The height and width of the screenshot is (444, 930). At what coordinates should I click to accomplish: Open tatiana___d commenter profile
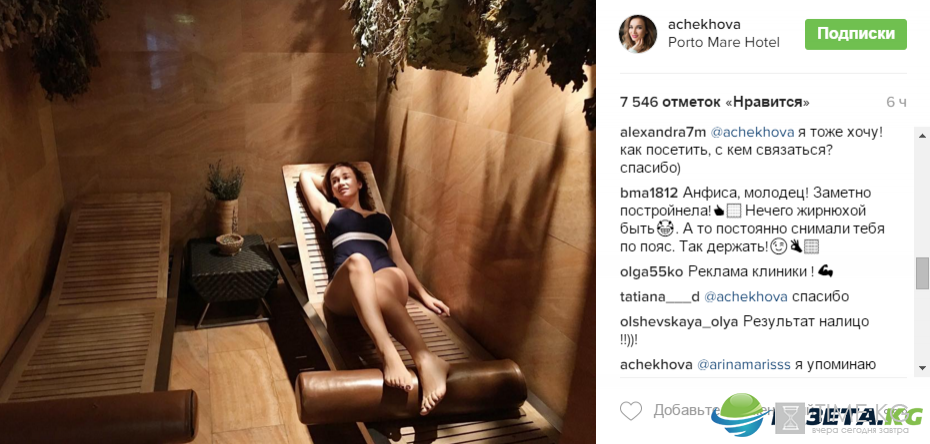point(660,296)
